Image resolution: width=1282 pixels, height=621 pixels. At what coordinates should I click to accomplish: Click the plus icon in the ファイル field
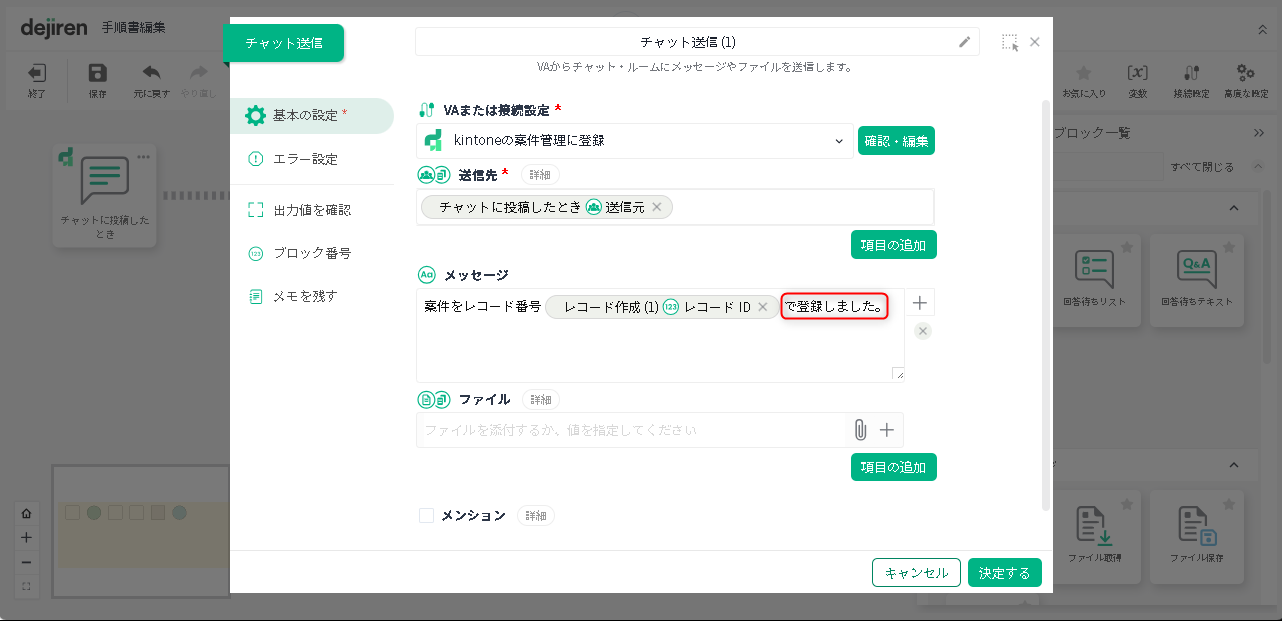pyautogui.click(x=886, y=430)
